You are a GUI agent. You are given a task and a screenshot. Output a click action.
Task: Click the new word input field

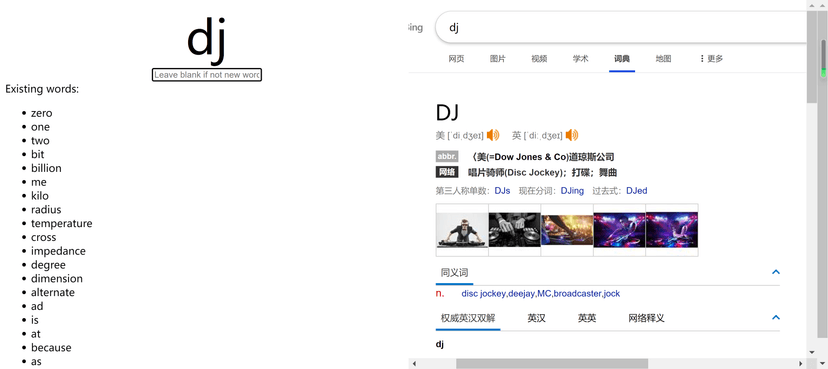click(207, 75)
